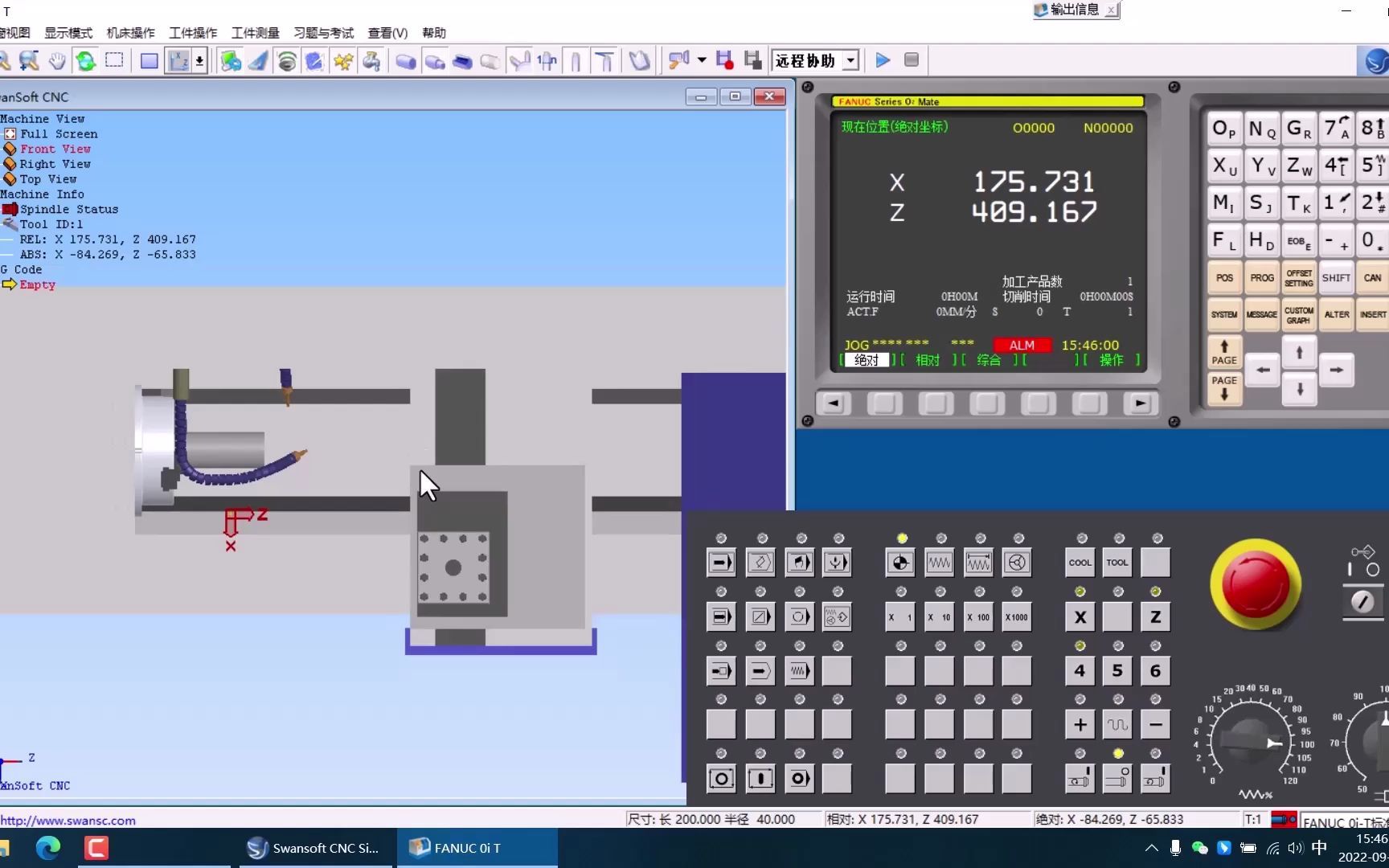Click the down arrow cursor key
The image size is (1389, 868).
[x=1299, y=390]
